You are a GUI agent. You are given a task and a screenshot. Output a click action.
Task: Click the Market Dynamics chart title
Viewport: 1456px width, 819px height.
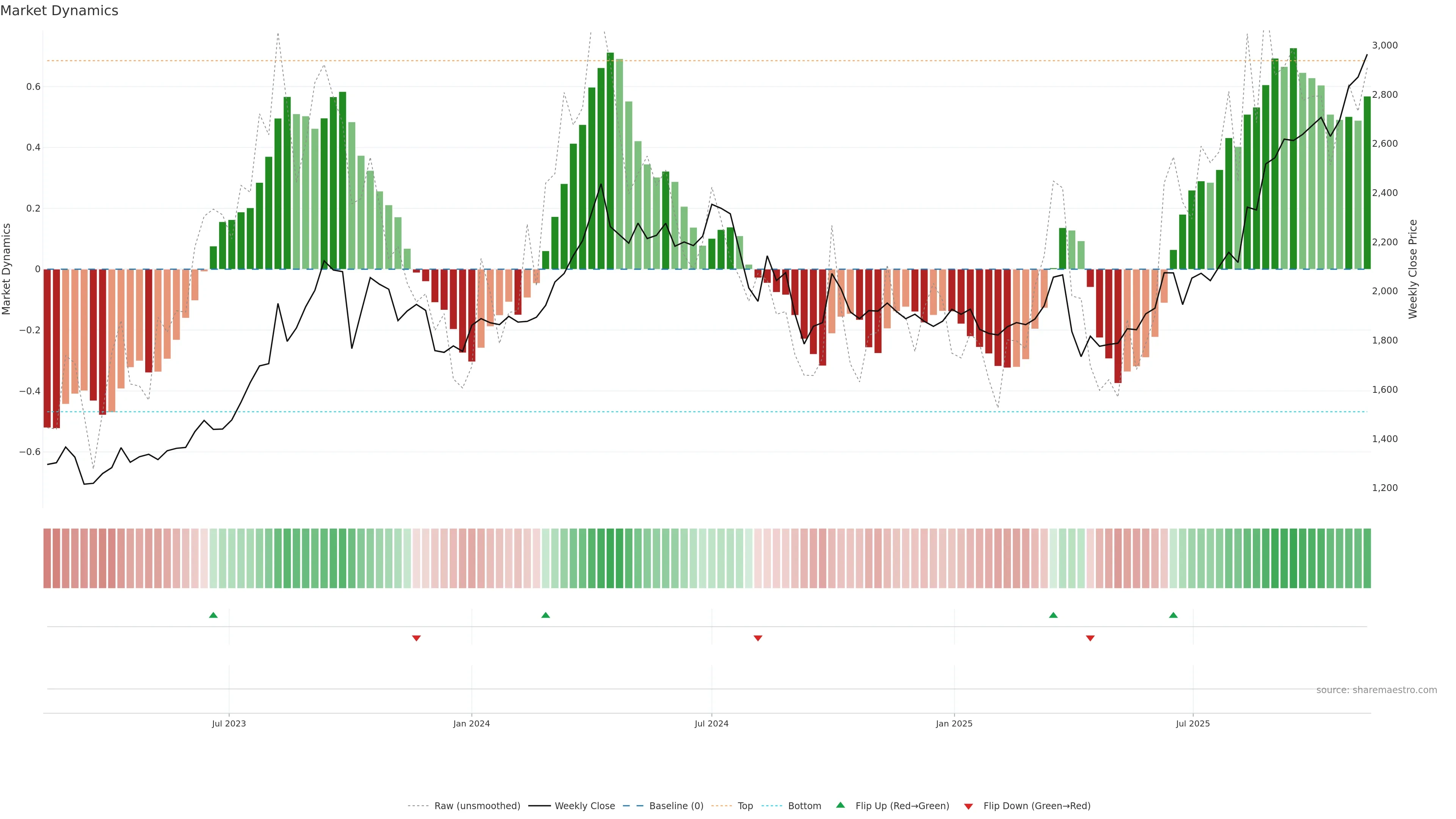coord(60,11)
